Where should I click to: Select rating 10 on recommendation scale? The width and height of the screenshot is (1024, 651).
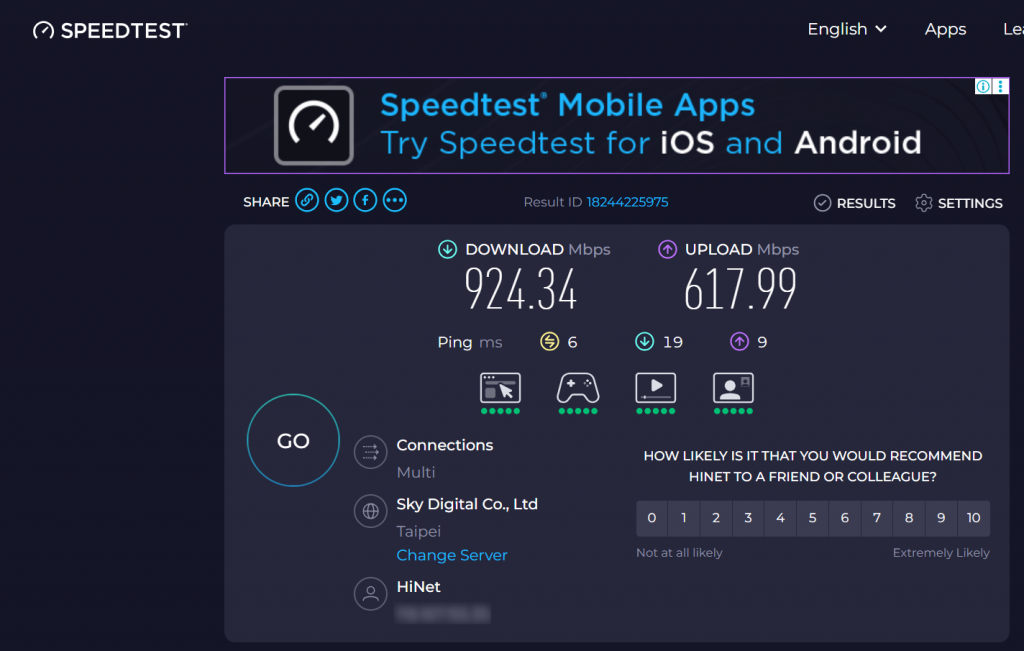click(973, 518)
